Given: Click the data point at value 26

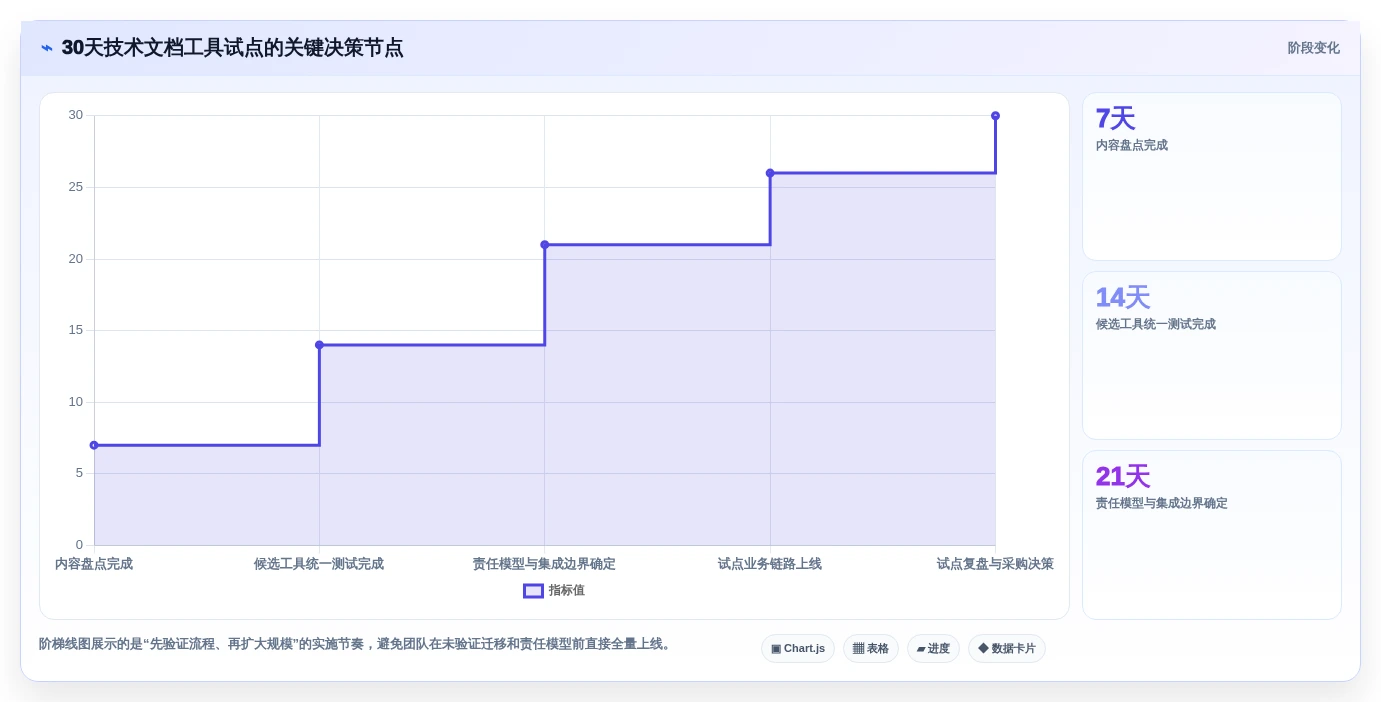Looking at the screenshot, I should [770, 173].
